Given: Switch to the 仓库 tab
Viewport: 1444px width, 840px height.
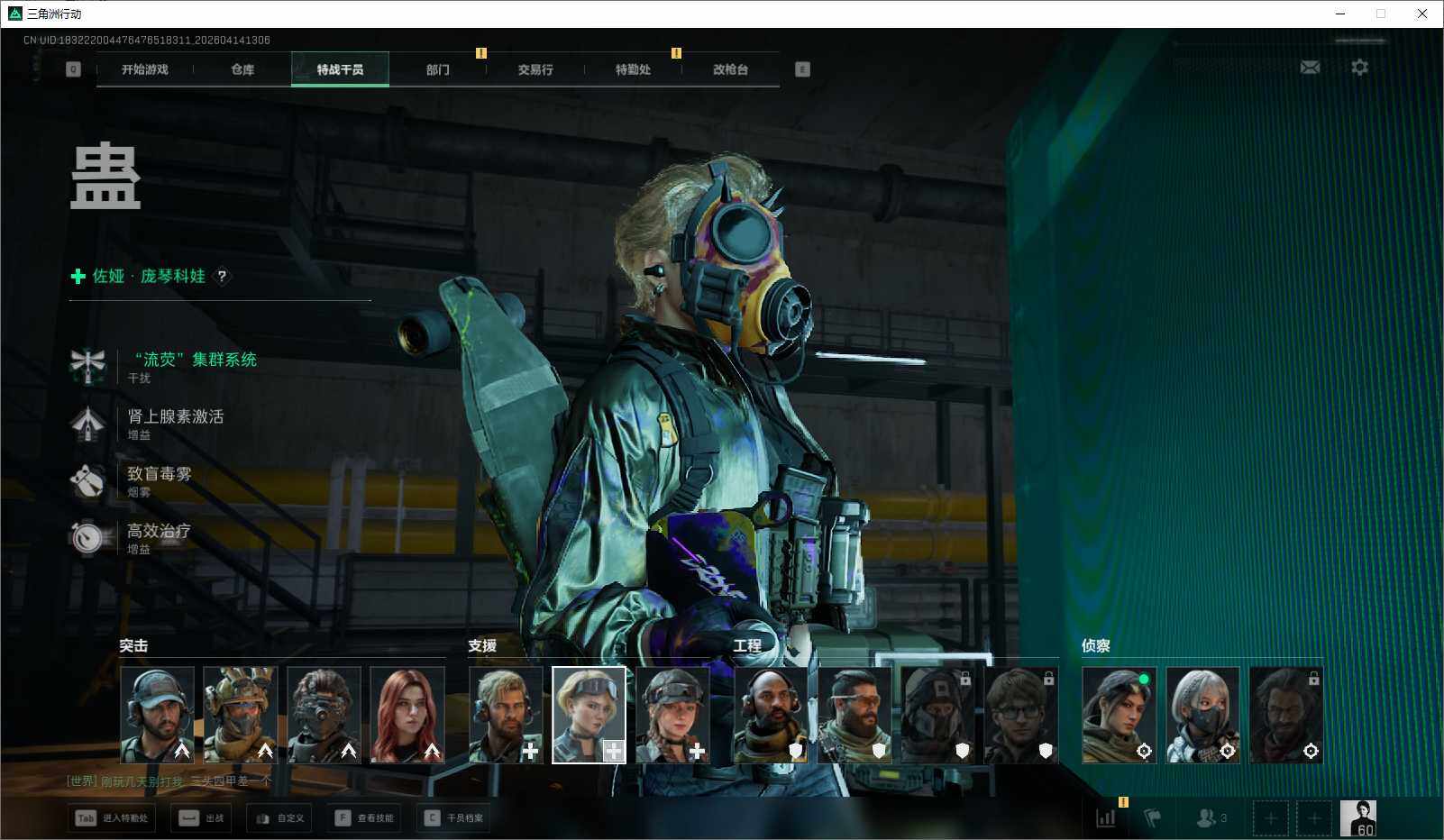Looking at the screenshot, I should 242,69.
